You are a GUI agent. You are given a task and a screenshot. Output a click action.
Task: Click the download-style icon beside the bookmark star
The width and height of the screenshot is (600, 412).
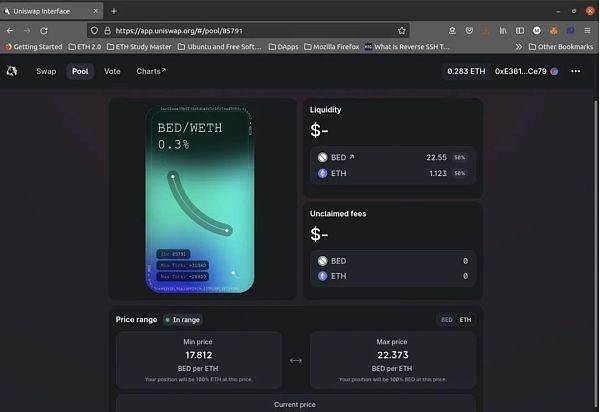(x=452, y=31)
